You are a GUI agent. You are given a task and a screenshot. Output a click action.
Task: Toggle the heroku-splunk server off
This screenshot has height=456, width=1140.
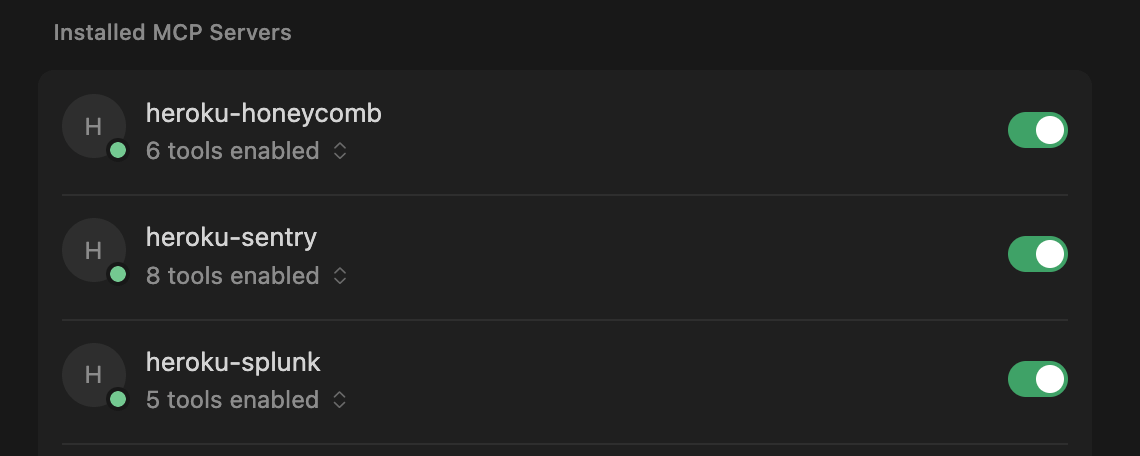click(x=1037, y=379)
